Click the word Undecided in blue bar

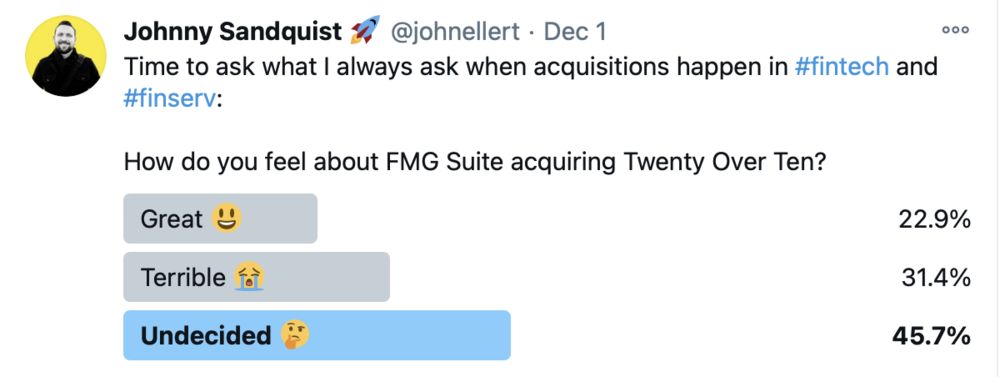[x=206, y=336]
